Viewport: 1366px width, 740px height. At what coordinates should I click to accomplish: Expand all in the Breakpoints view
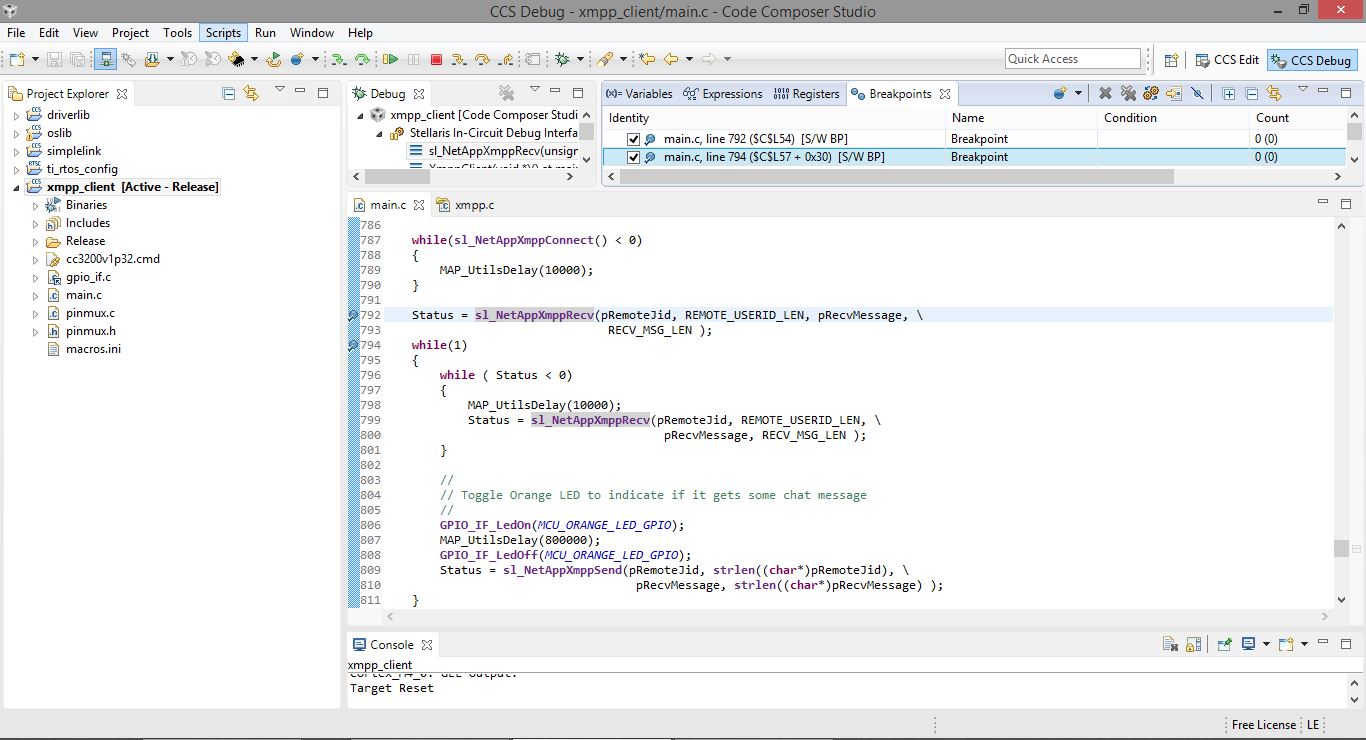pos(1228,93)
